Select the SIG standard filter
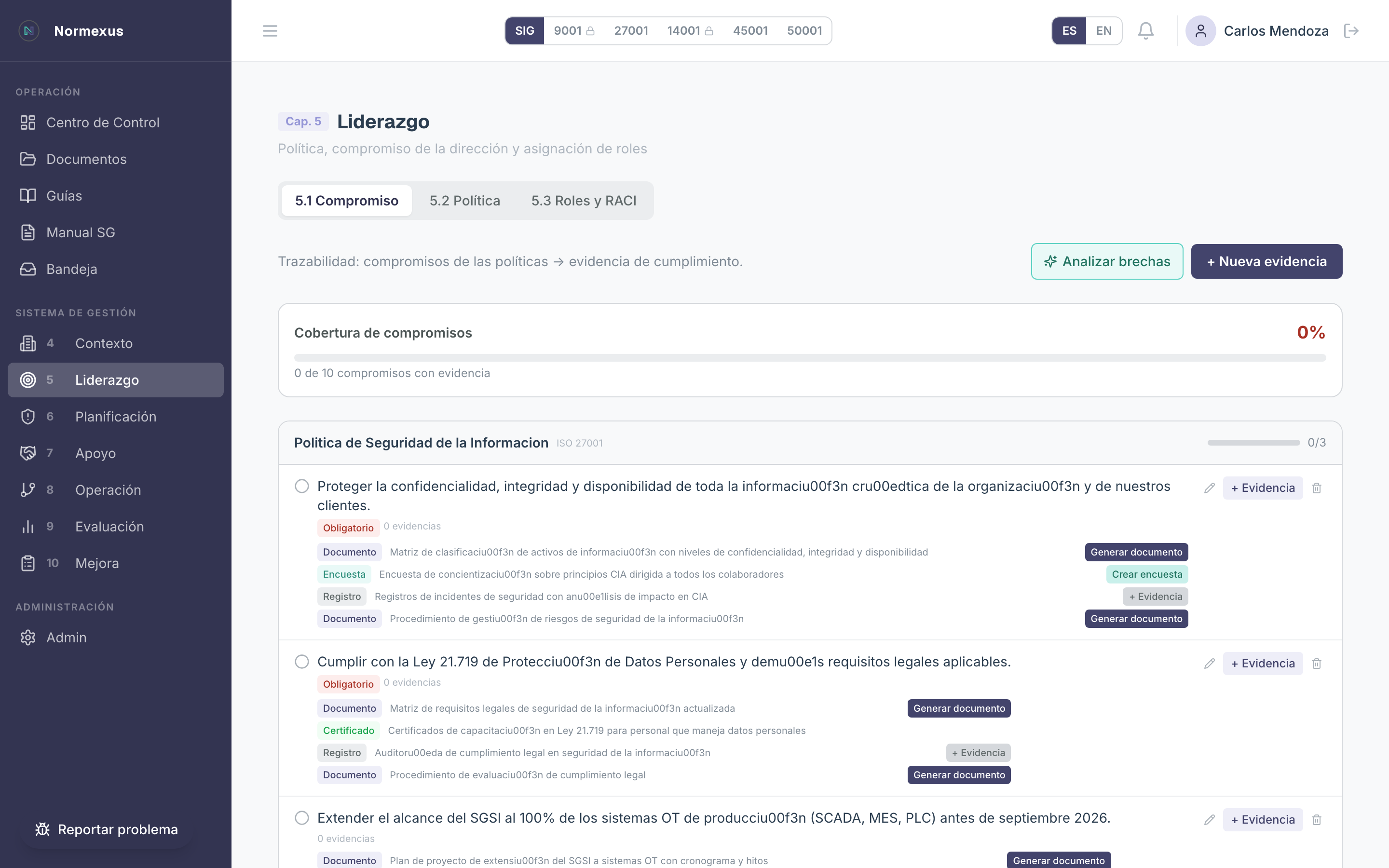1389x868 pixels. click(525, 30)
